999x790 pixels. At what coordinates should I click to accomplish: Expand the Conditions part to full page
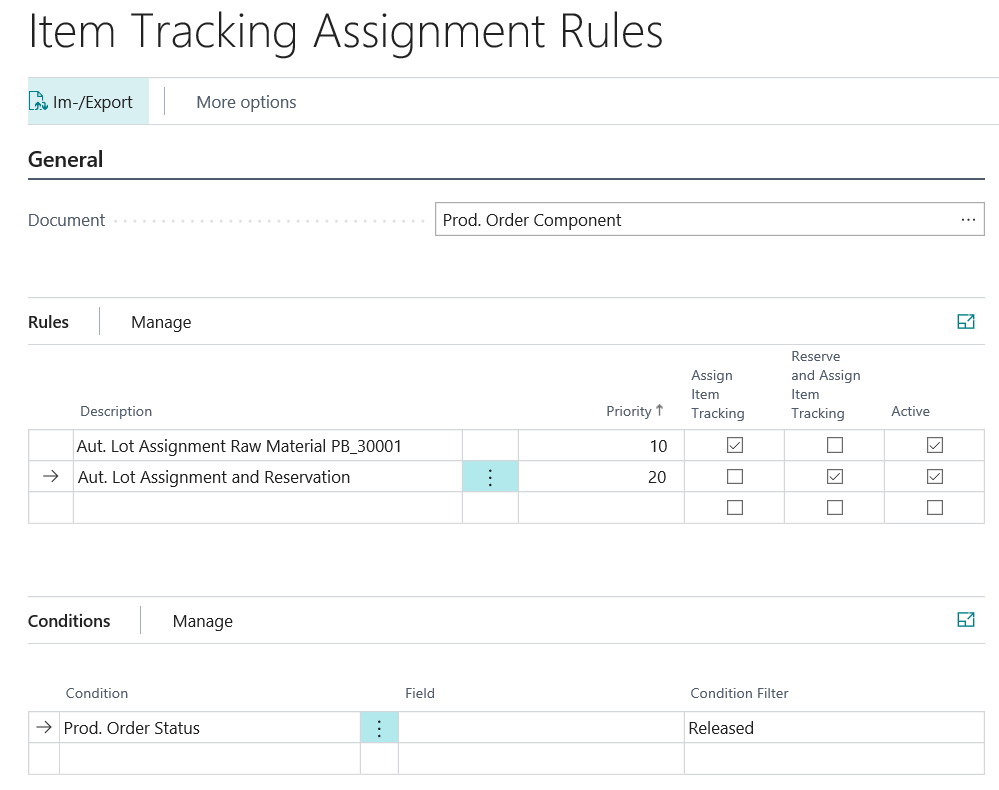966,619
